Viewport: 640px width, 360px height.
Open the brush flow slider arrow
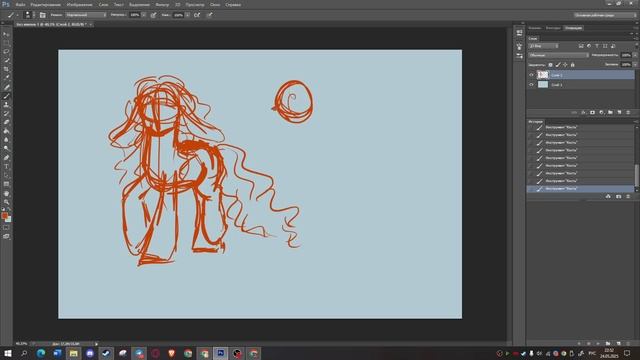pyautogui.click(x=187, y=15)
